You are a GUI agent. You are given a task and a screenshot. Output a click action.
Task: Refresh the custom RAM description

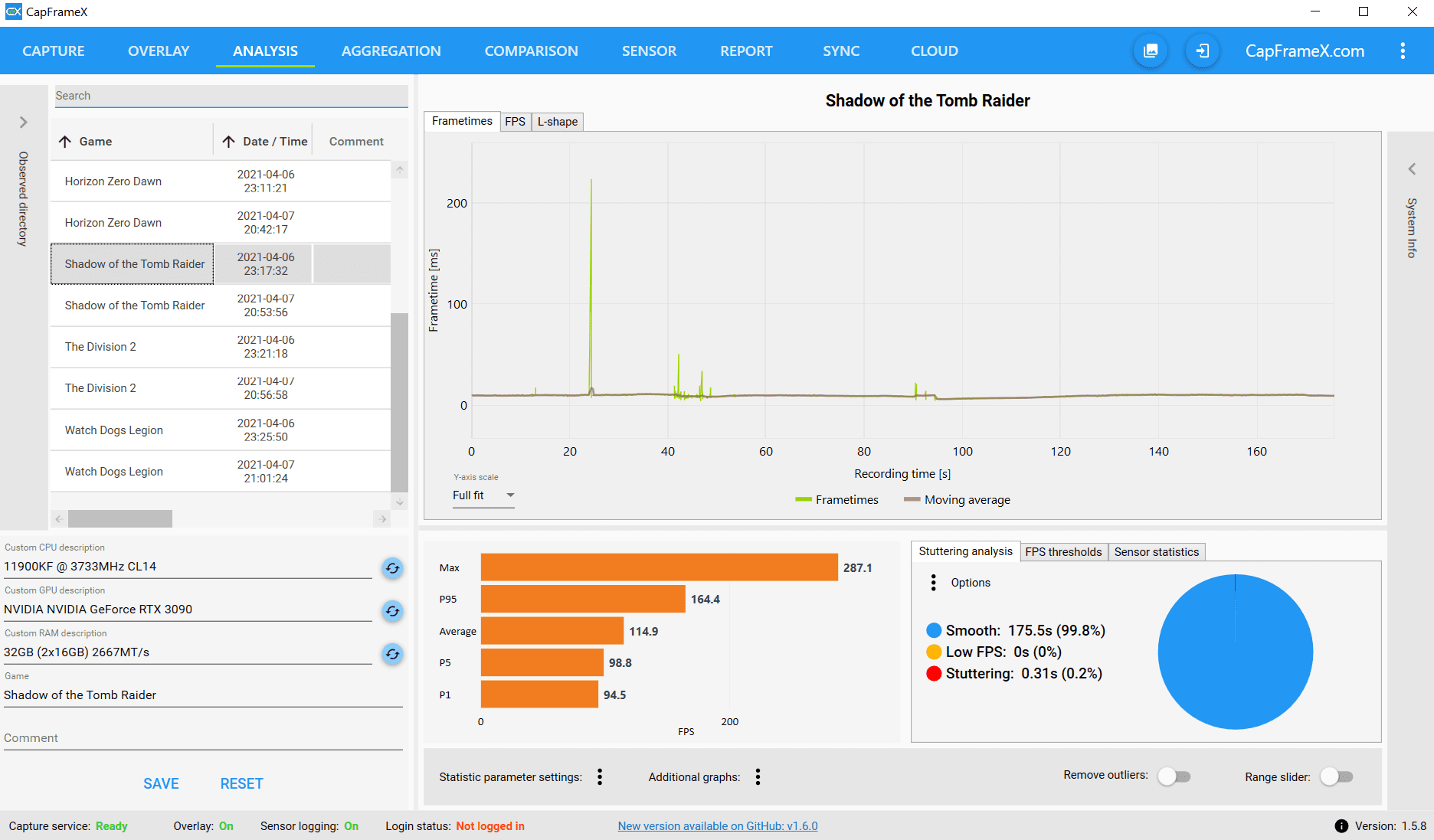392,654
